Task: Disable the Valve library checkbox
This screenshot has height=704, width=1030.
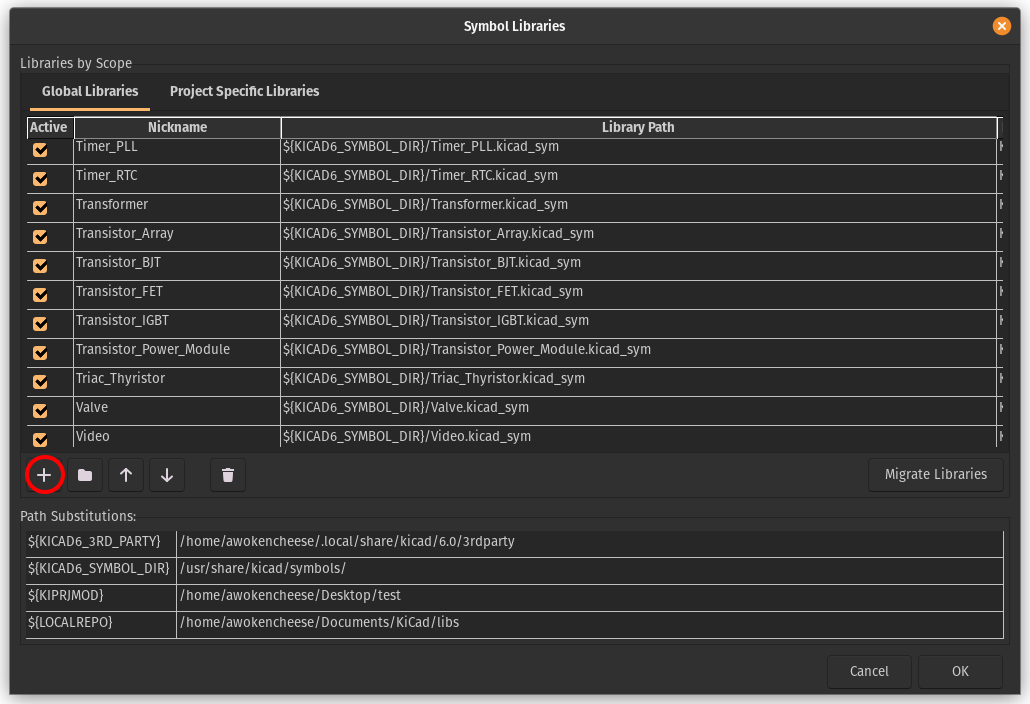Action: click(40, 410)
